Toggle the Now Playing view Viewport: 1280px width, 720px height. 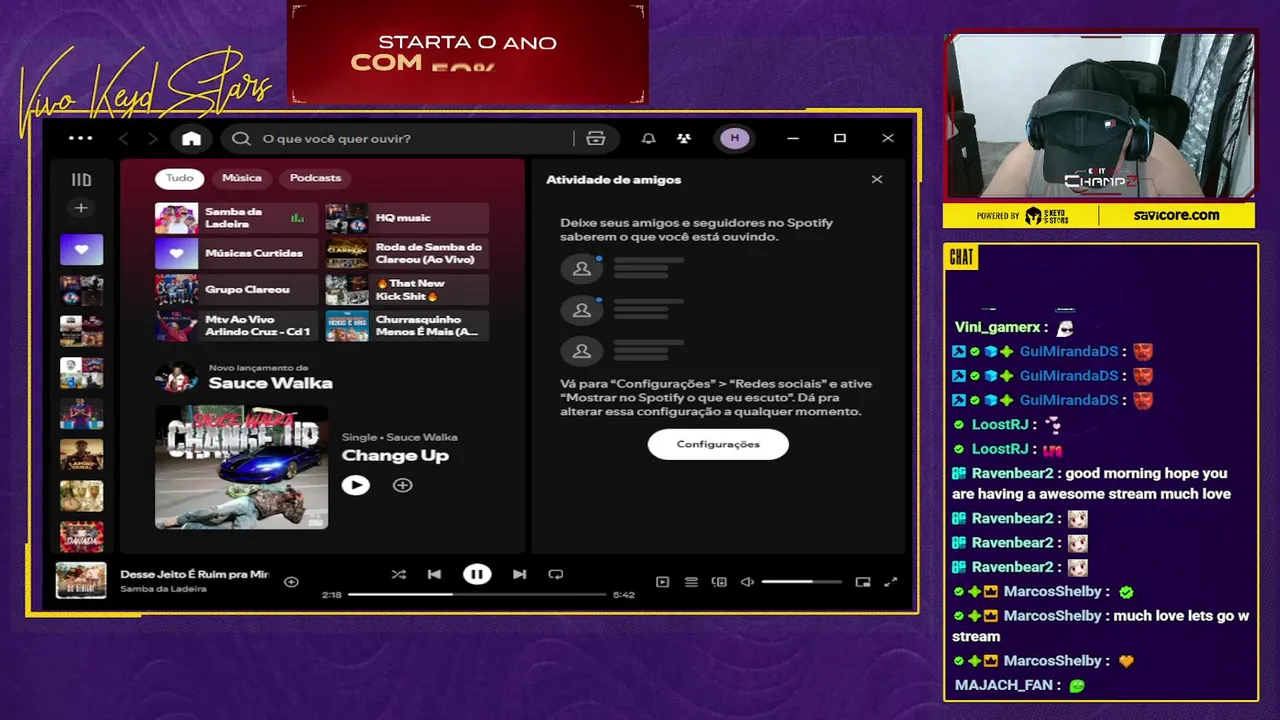coord(662,582)
